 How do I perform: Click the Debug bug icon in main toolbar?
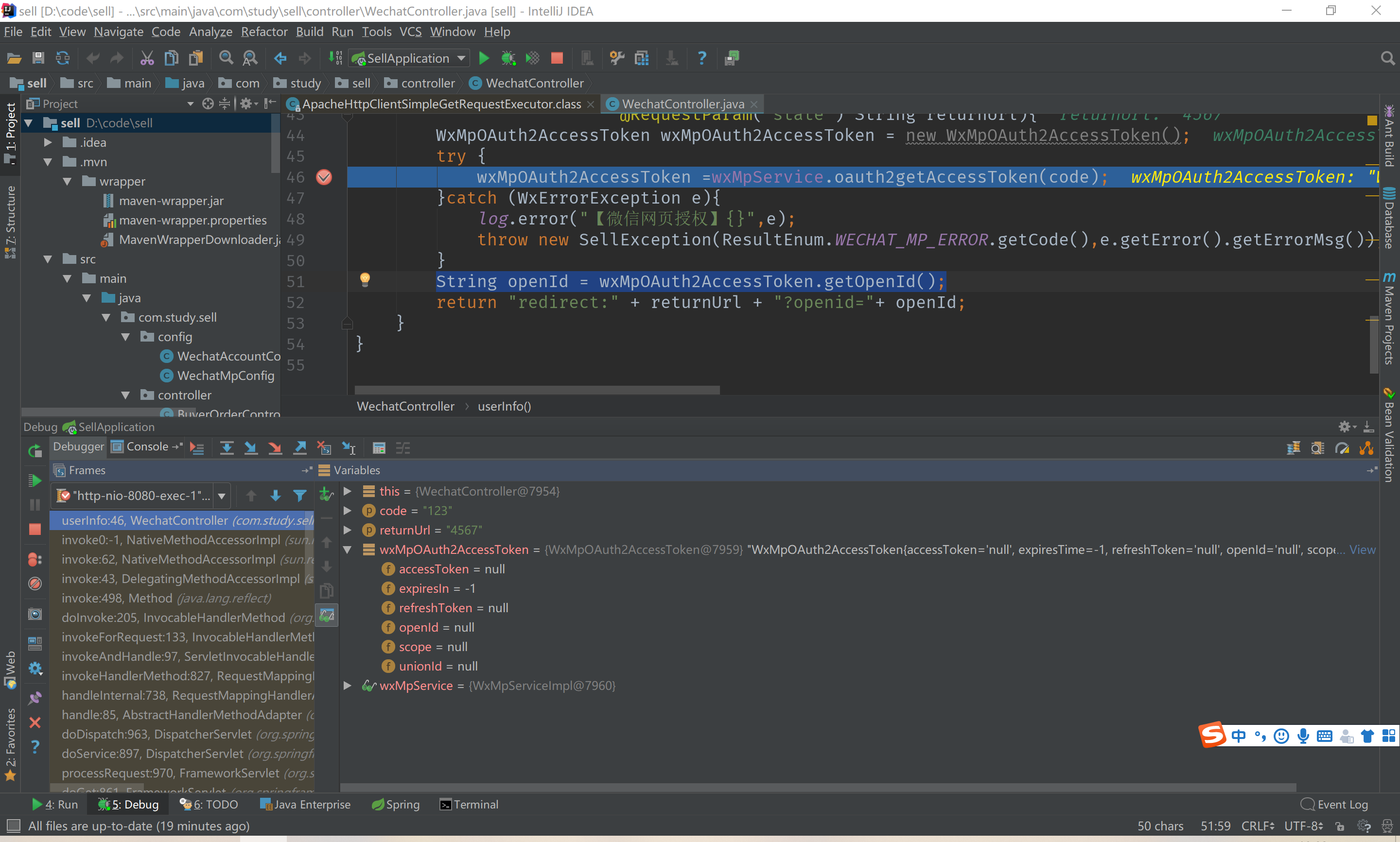[x=508, y=58]
